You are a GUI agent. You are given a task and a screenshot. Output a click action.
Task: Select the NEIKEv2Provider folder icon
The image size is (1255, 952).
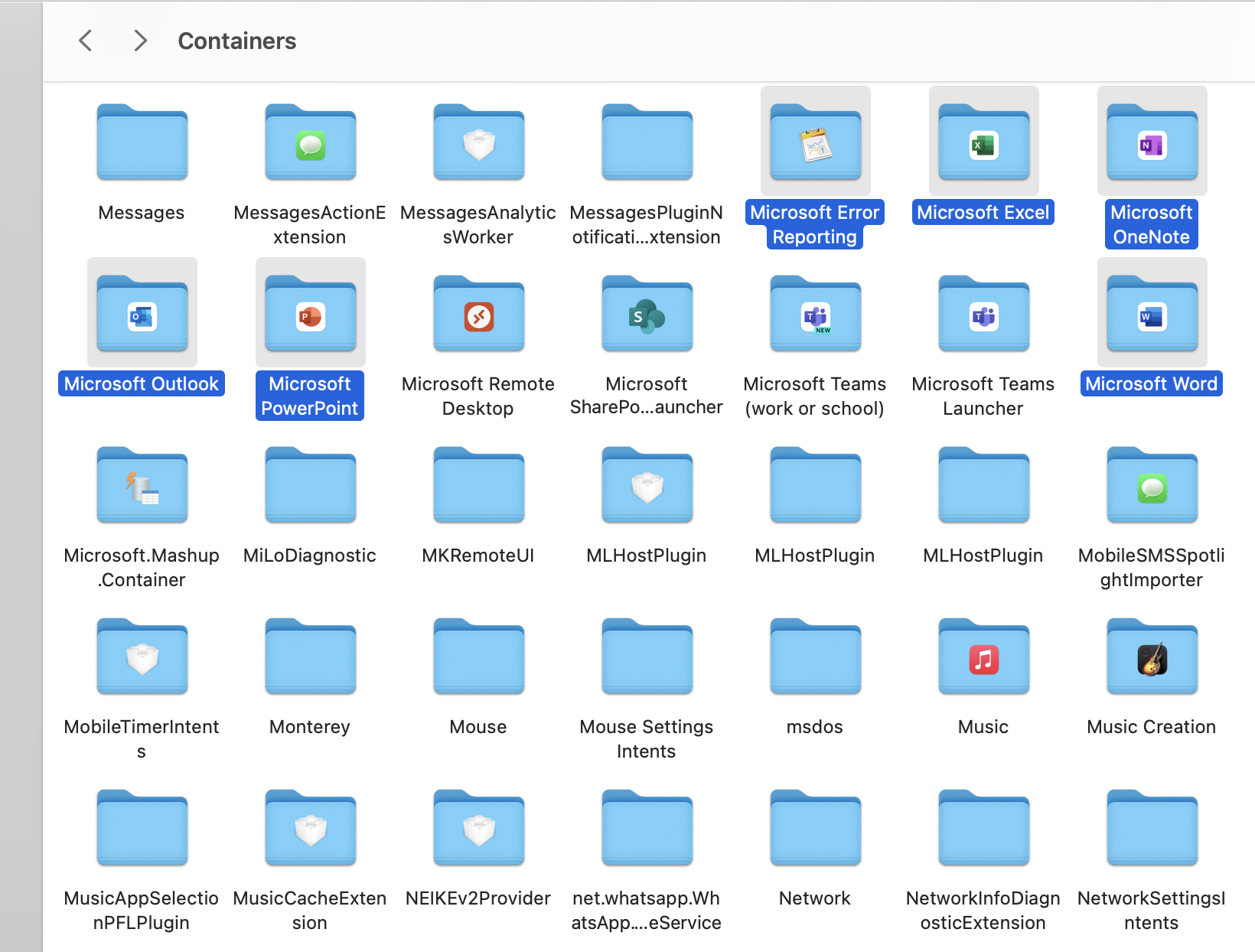coord(479,827)
